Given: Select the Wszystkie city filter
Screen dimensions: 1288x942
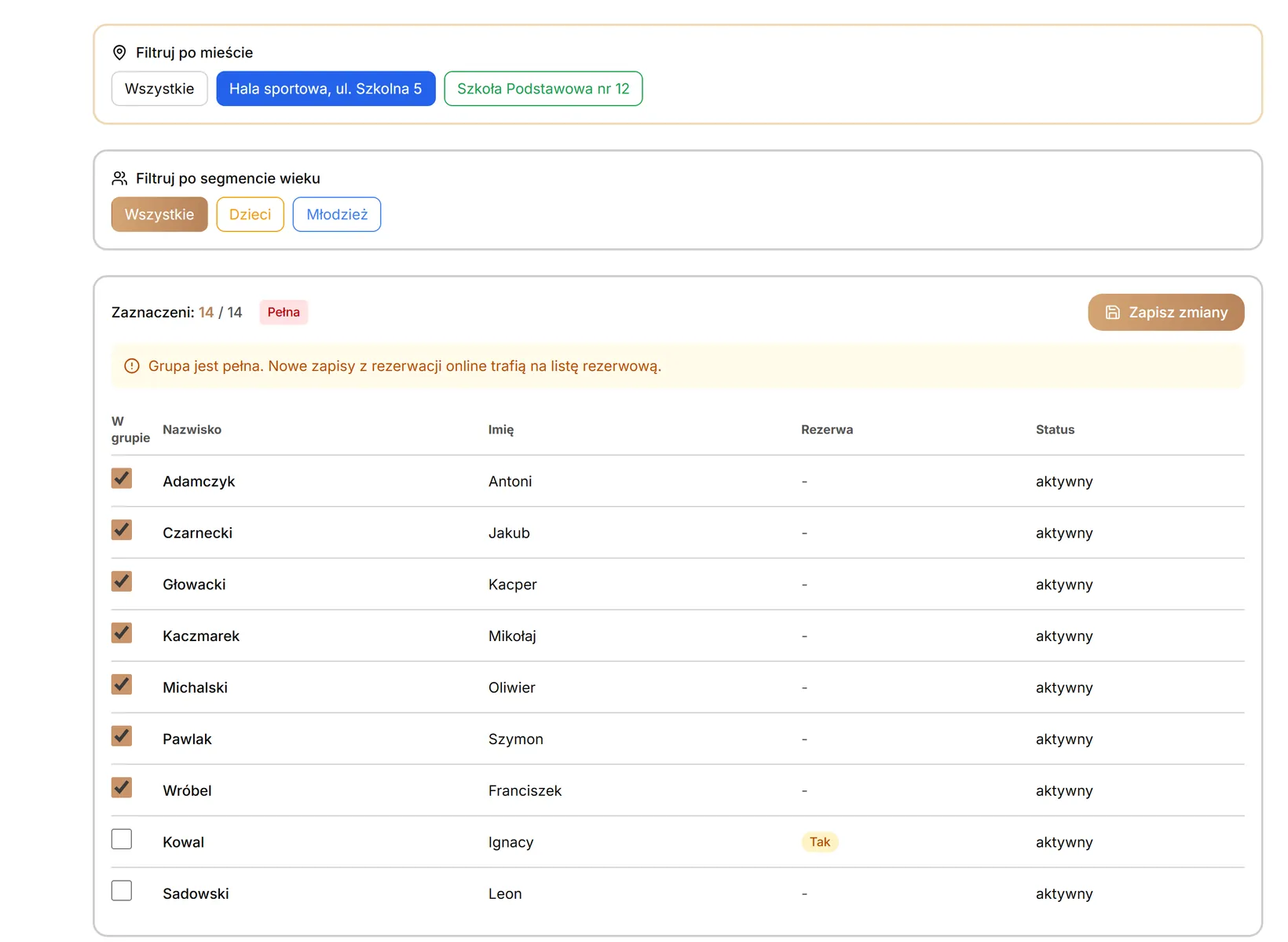Looking at the screenshot, I should 159,89.
